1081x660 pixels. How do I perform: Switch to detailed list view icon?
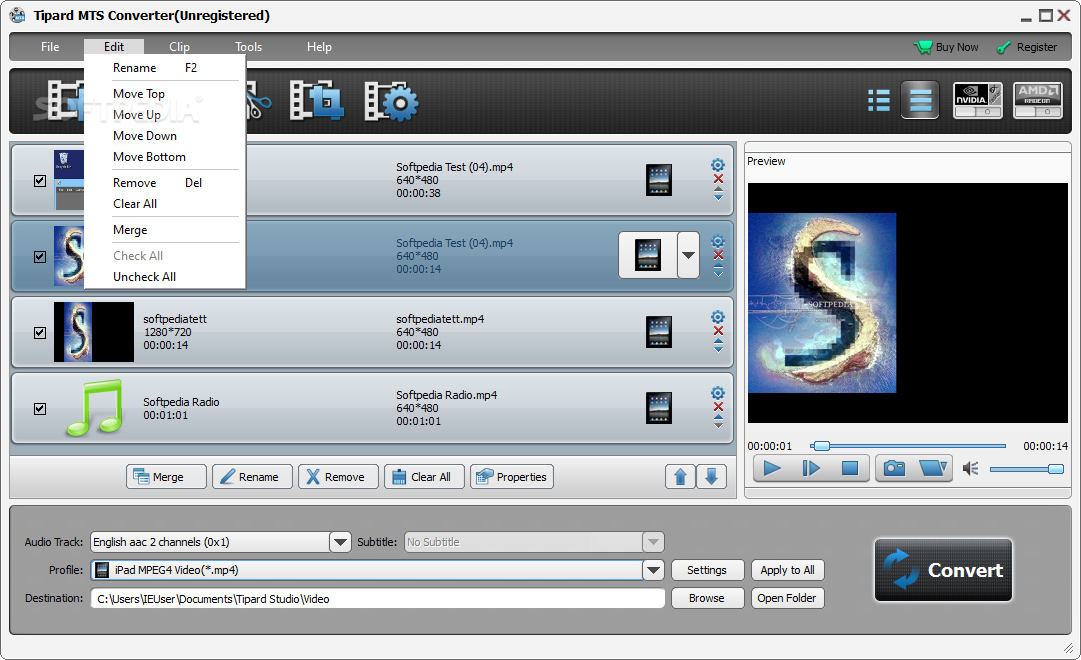click(920, 101)
